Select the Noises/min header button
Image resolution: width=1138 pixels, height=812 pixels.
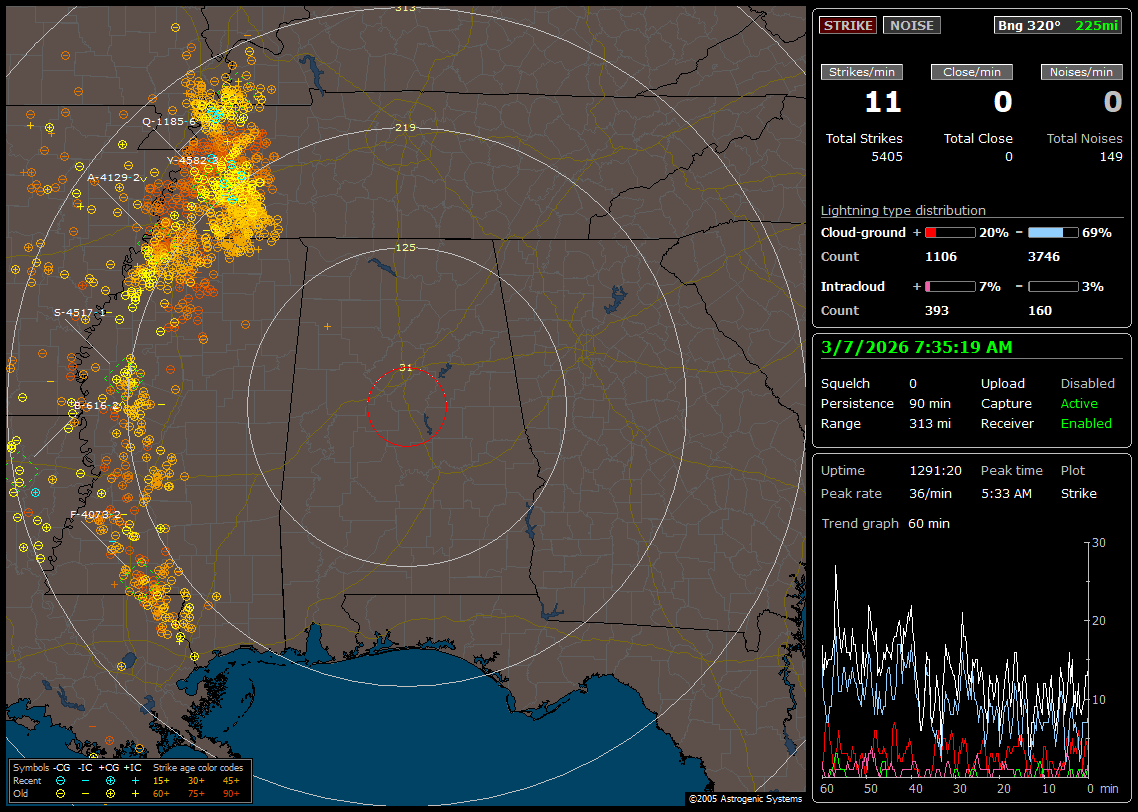pyautogui.click(x=1081, y=72)
